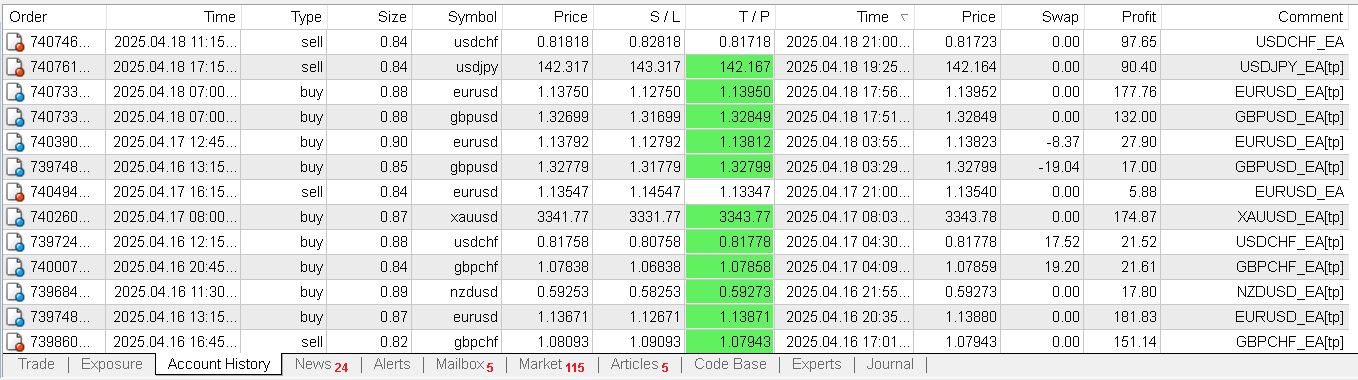The width and height of the screenshot is (1358, 380).
Task: Click the green T/P cell 142.167
Action: 730,67
